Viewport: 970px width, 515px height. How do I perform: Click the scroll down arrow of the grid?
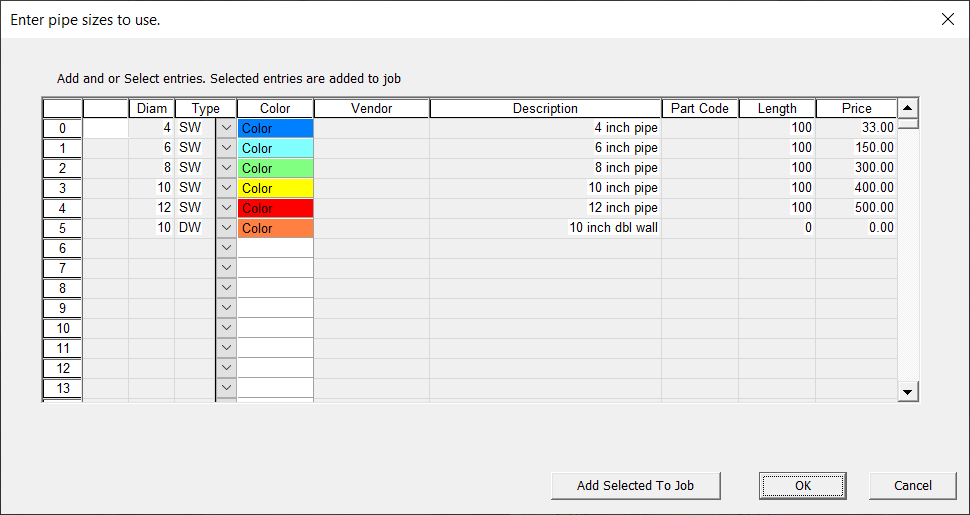click(908, 392)
